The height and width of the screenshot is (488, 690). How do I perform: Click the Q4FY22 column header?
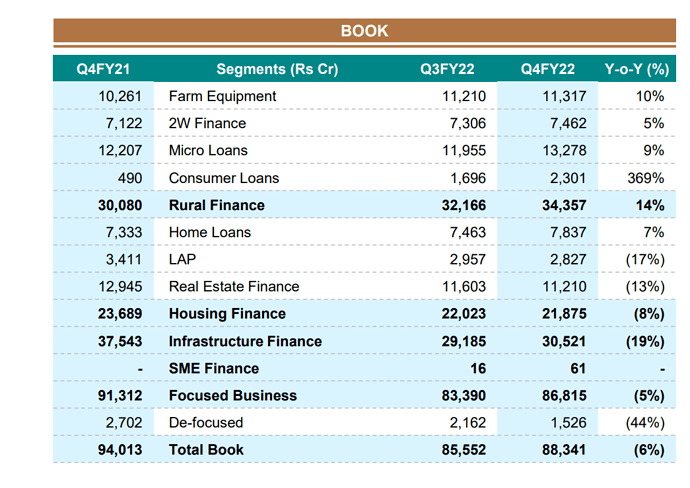click(547, 69)
